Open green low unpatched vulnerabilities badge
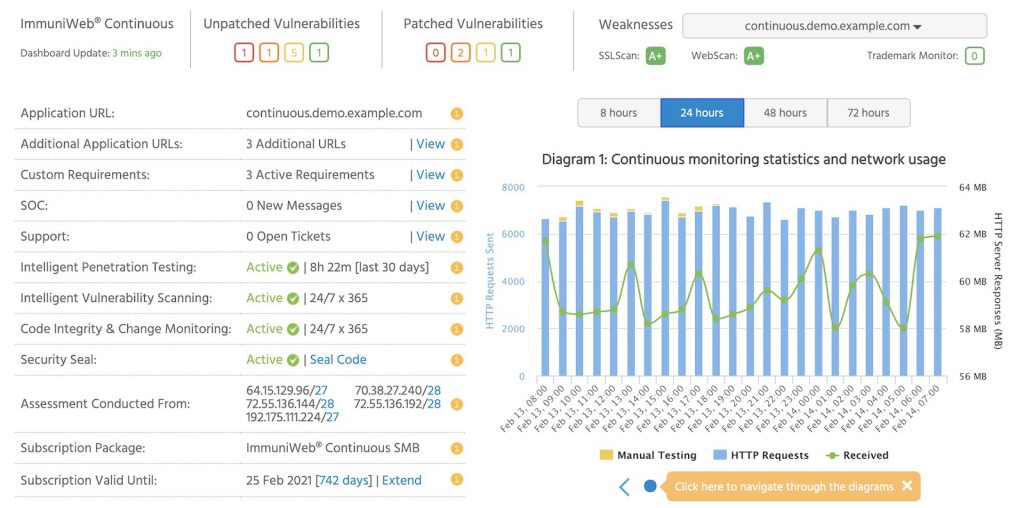This screenshot has height=508, width=1024. coord(319,53)
